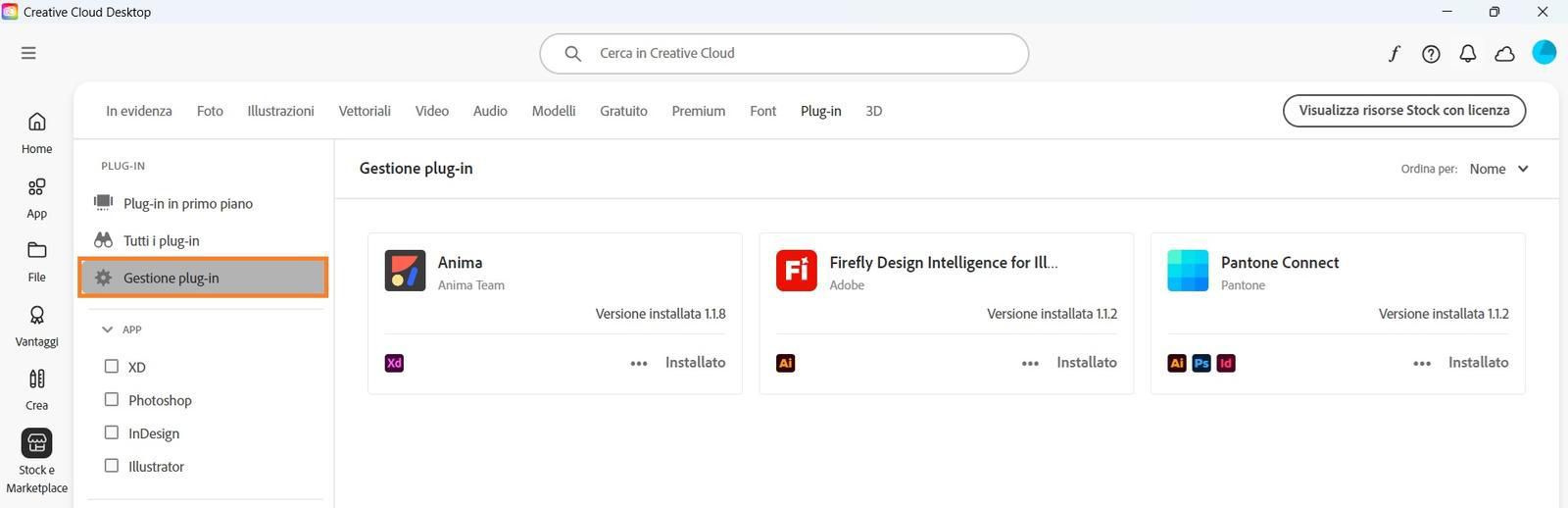
Task: Open the hamburger menu
Action: click(x=28, y=53)
